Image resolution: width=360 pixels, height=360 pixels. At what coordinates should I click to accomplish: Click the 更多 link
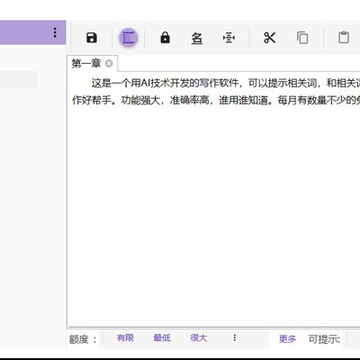(287, 339)
